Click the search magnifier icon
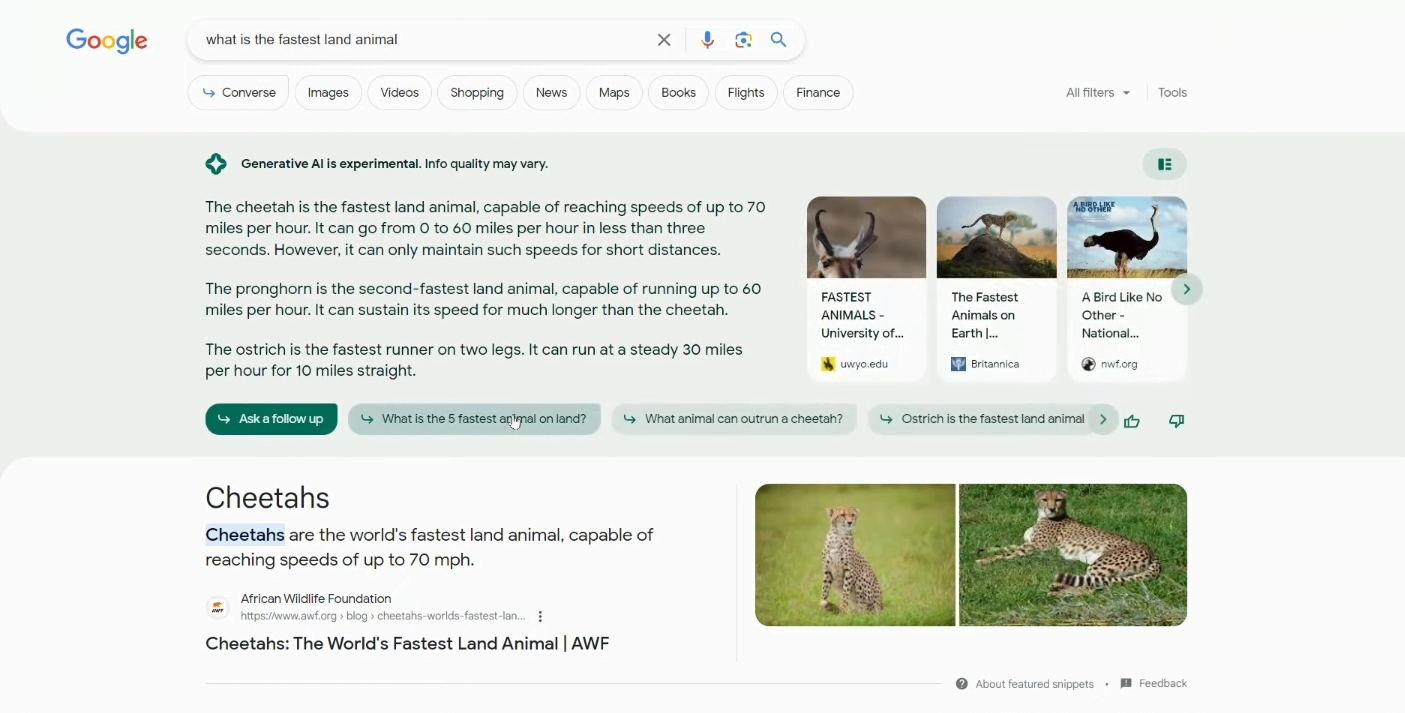This screenshot has height=713, width=1405. [x=778, y=39]
